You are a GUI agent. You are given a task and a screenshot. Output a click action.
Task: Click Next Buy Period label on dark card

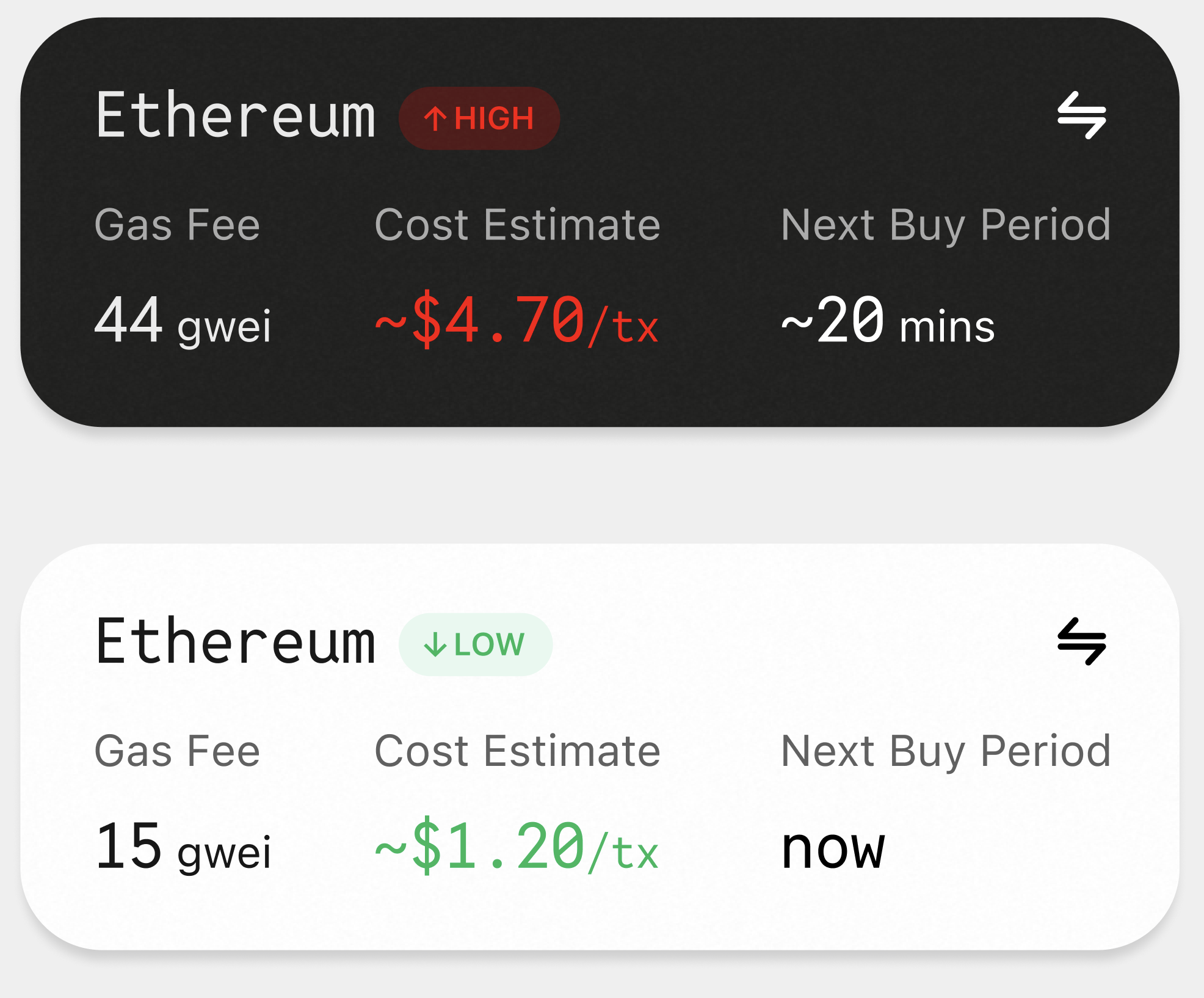pos(946,225)
